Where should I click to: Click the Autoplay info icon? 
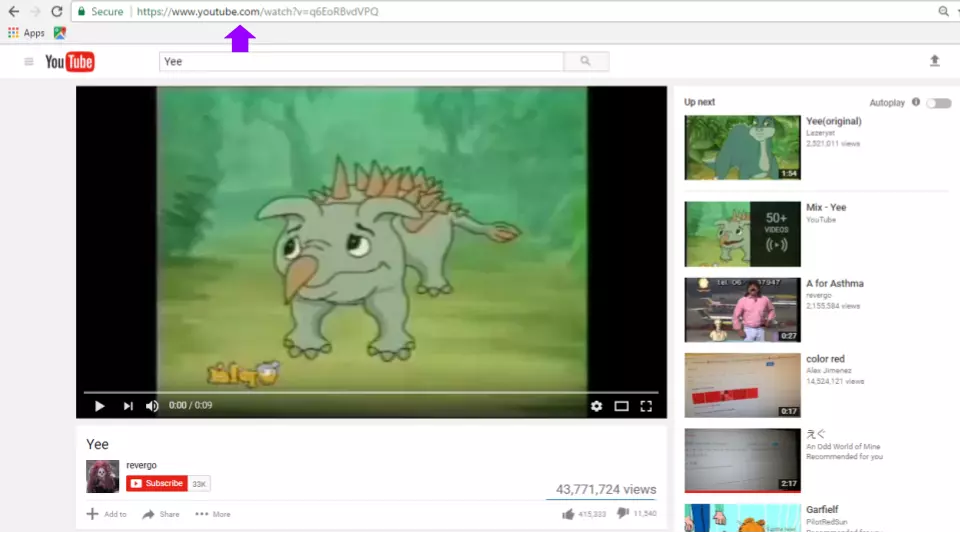[x=916, y=102]
